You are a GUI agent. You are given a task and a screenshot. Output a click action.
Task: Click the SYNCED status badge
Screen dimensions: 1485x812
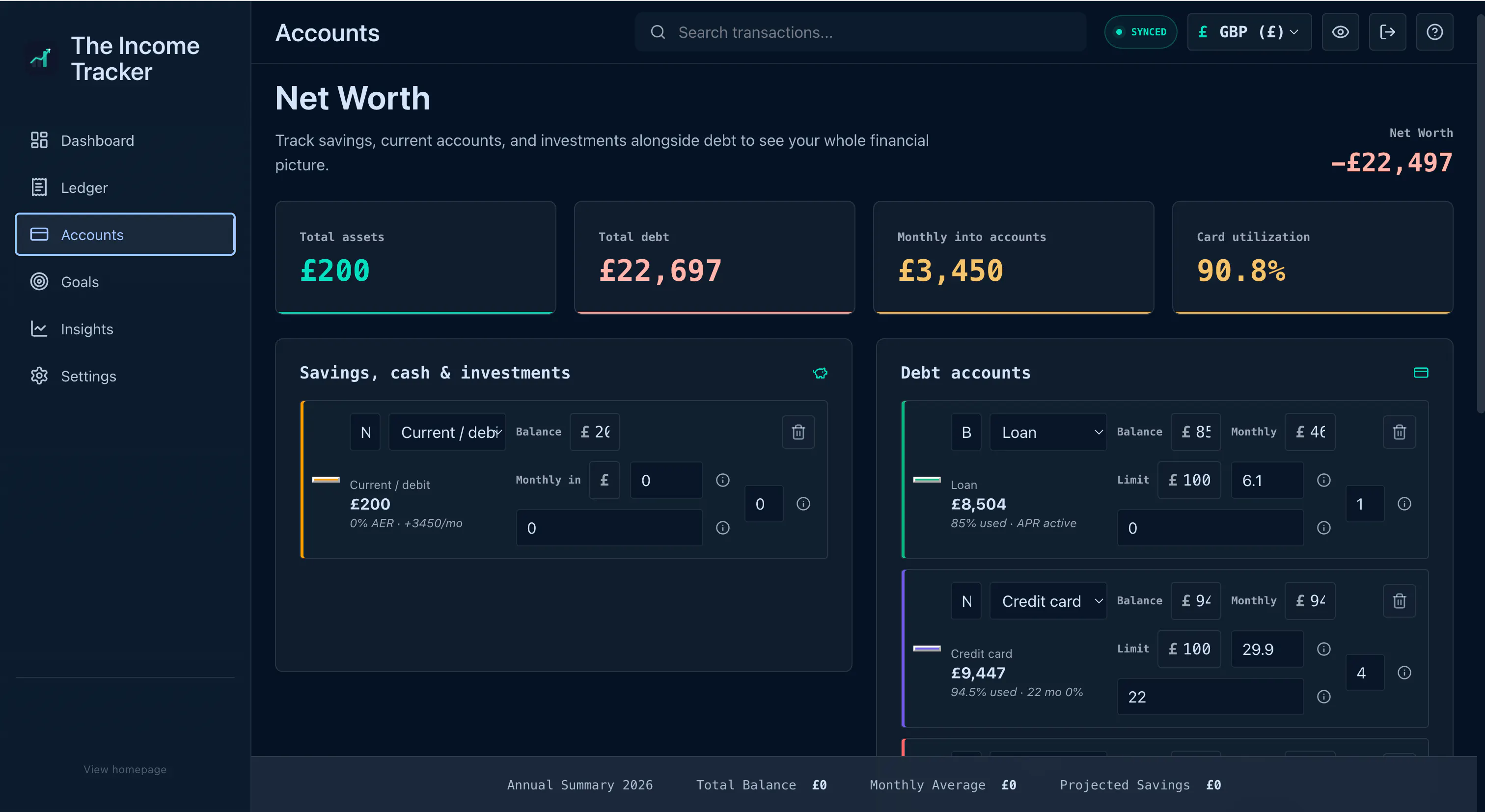point(1140,32)
